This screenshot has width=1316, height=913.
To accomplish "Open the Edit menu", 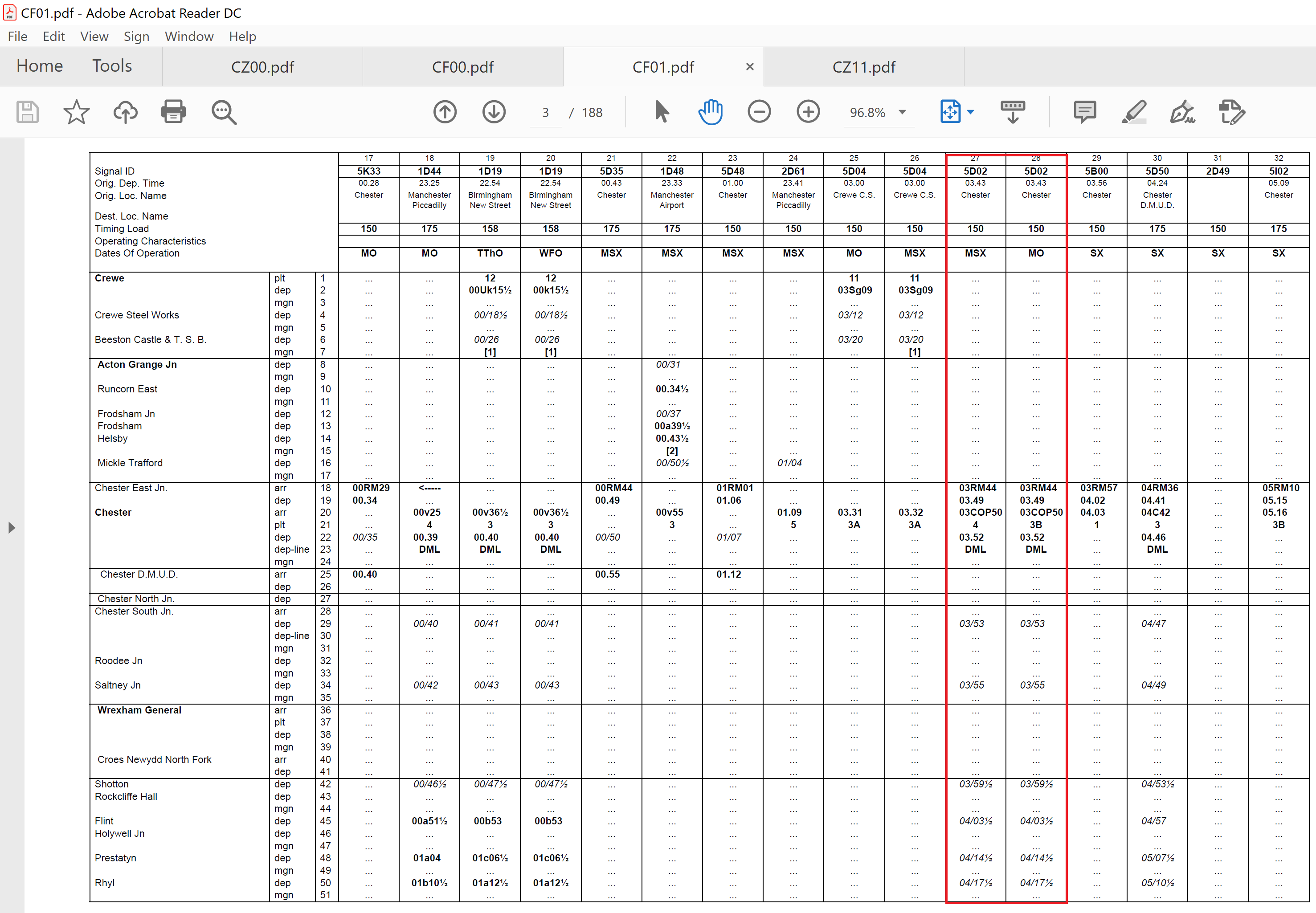I will point(54,37).
